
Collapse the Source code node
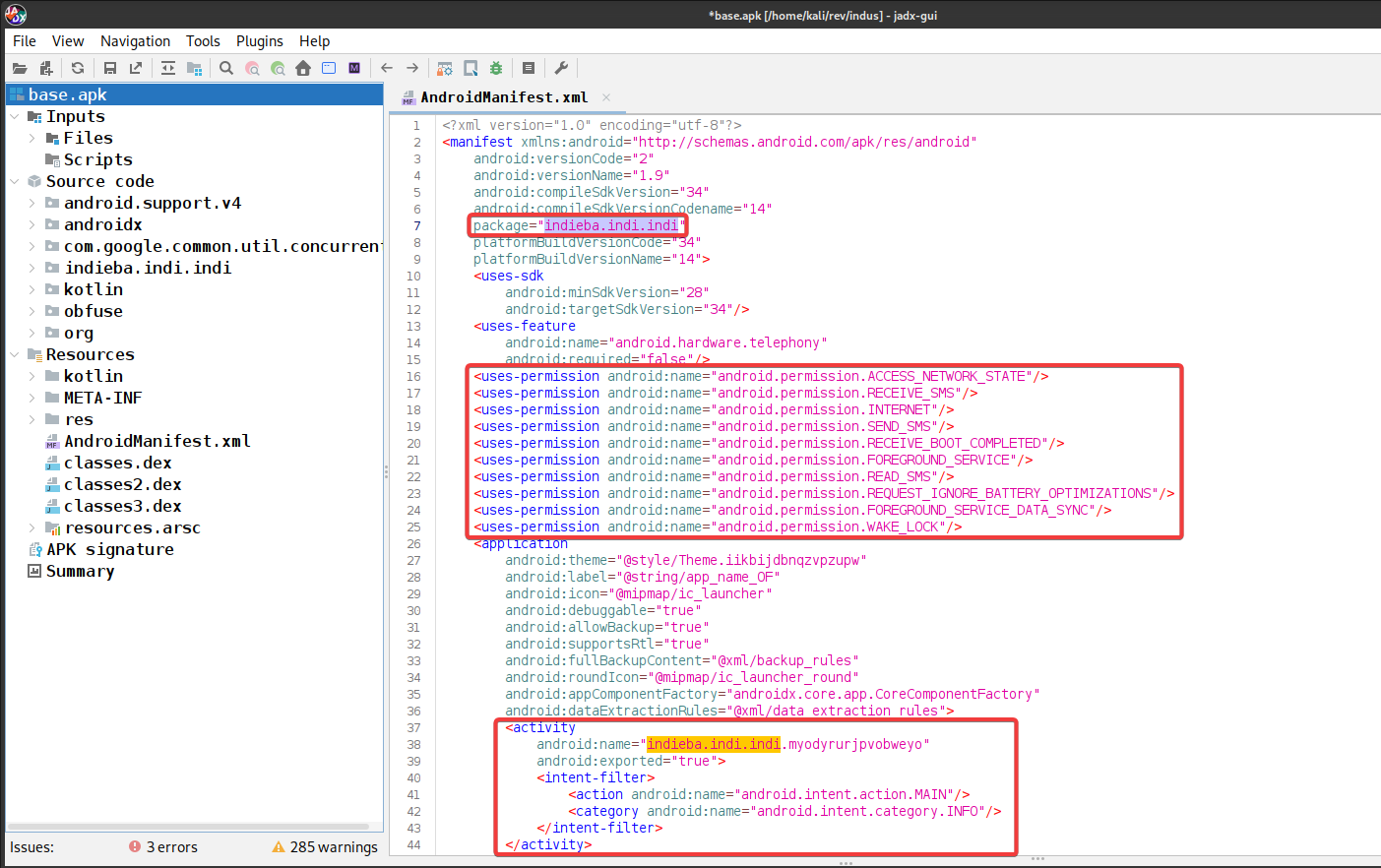14,181
